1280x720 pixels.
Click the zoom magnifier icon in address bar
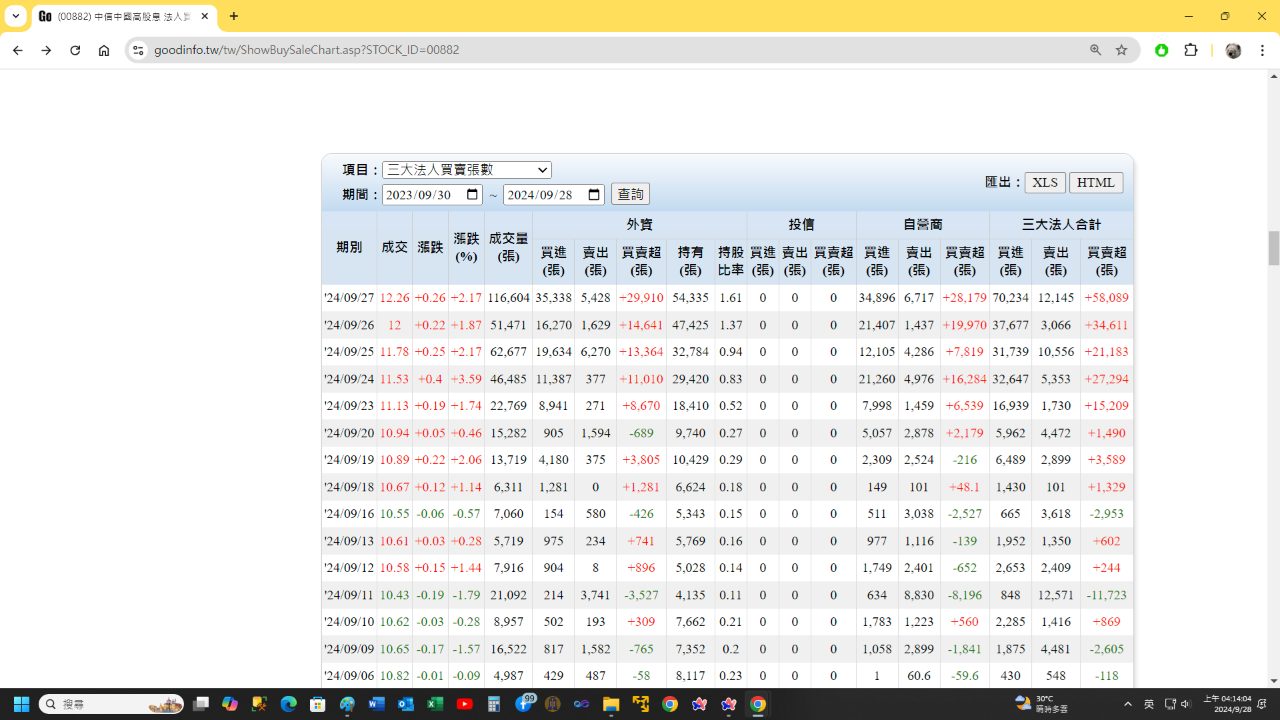(x=1095, y=50)
